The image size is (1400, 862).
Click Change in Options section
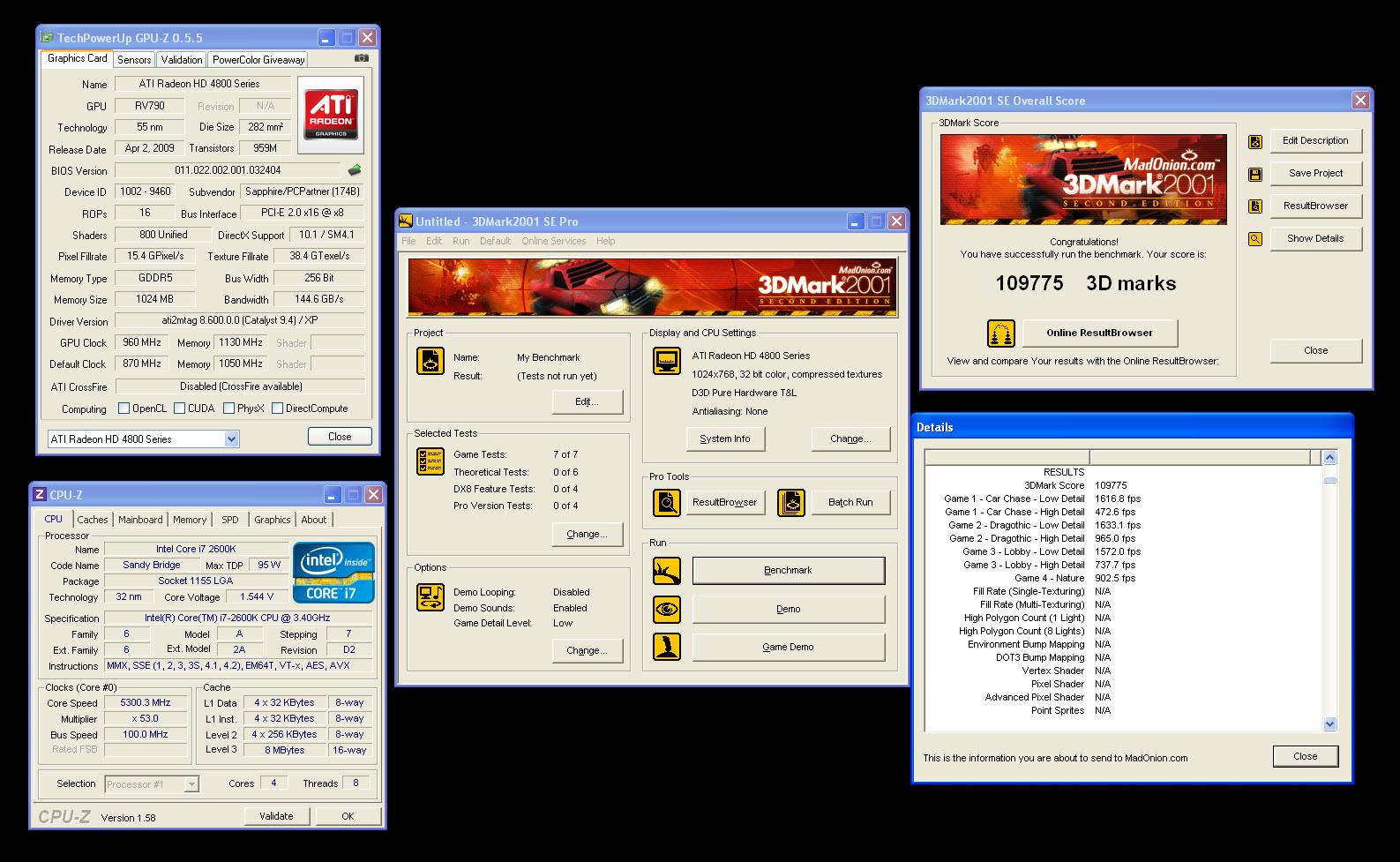click(587, 651)
